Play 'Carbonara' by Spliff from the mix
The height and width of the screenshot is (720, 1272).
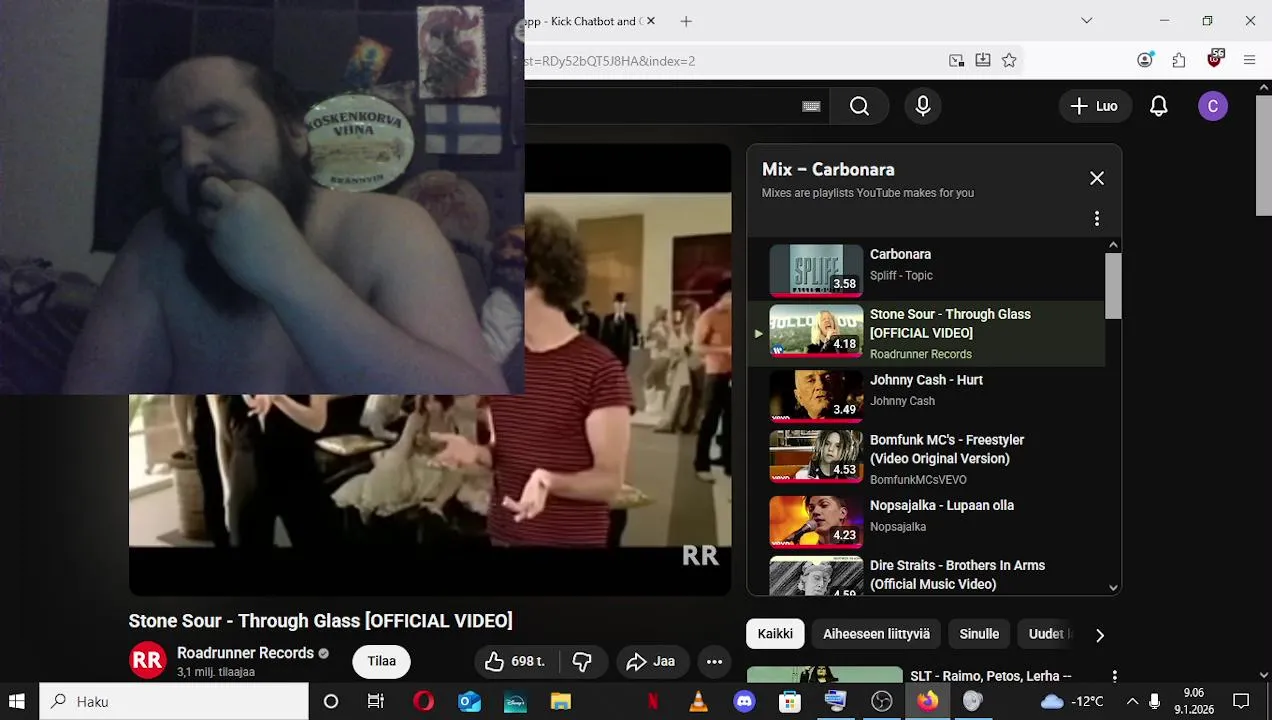coord(926,268)
